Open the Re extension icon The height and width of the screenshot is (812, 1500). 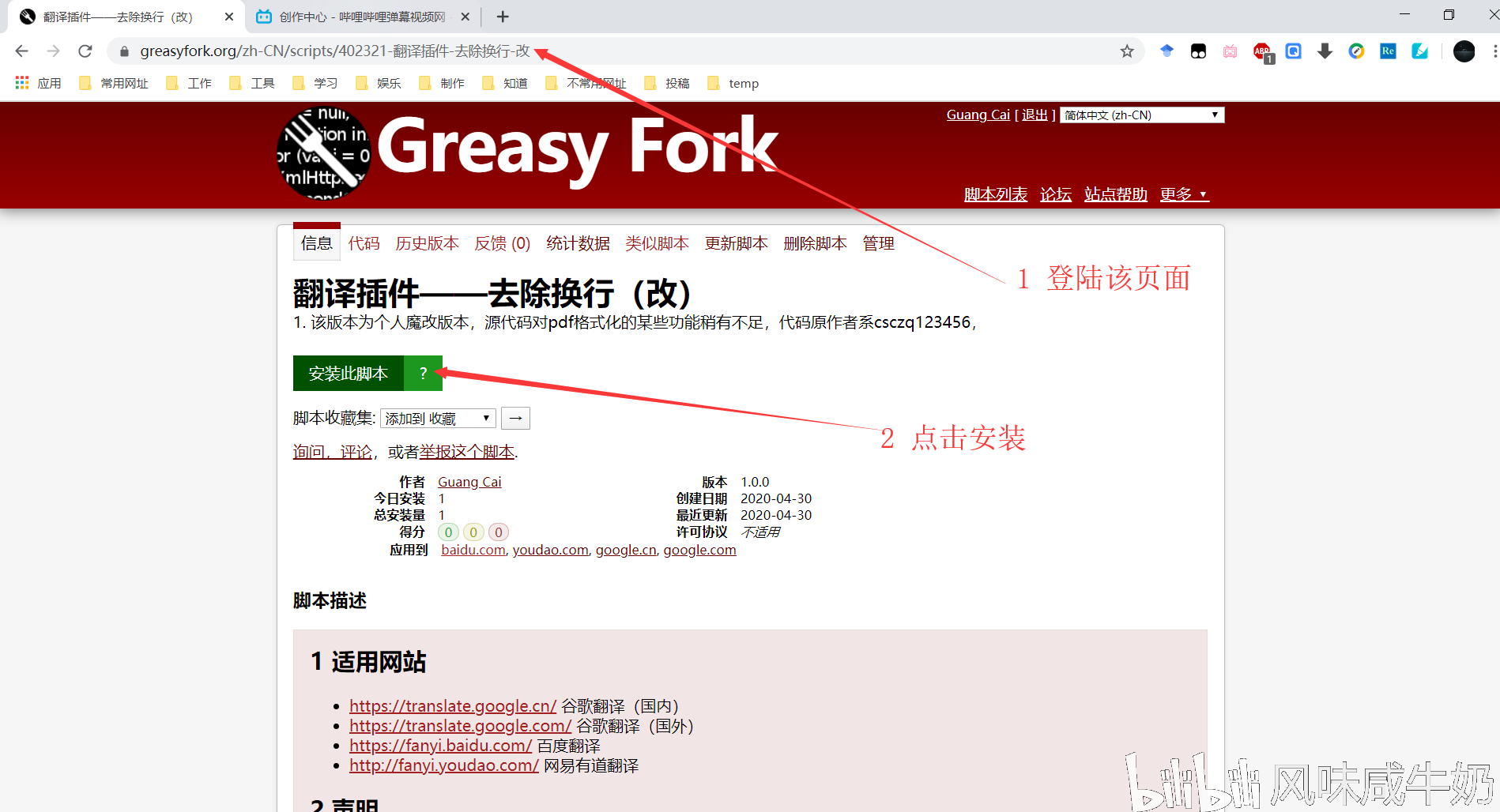(1389, 51)
